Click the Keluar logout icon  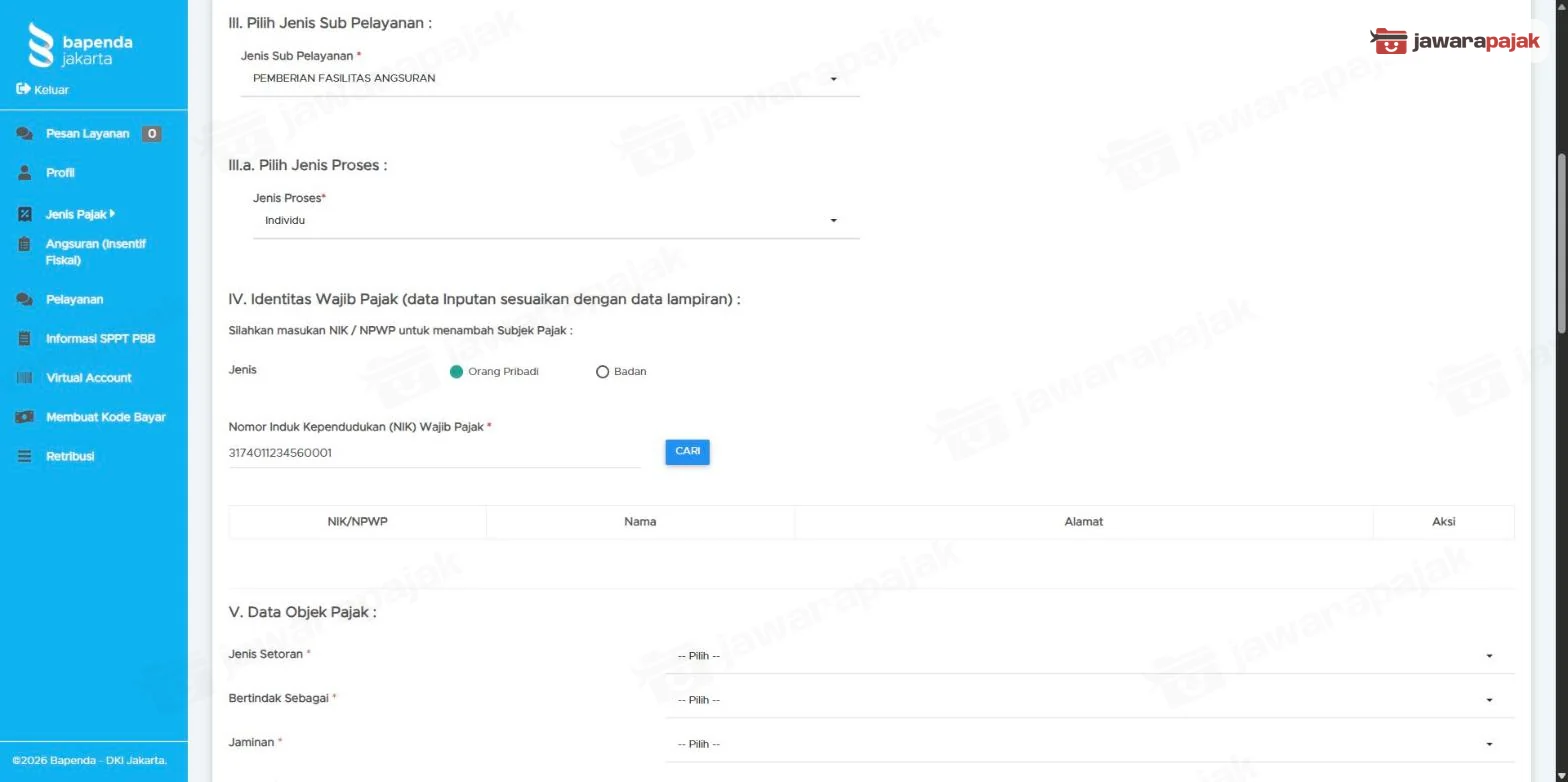tap(23, 89)
